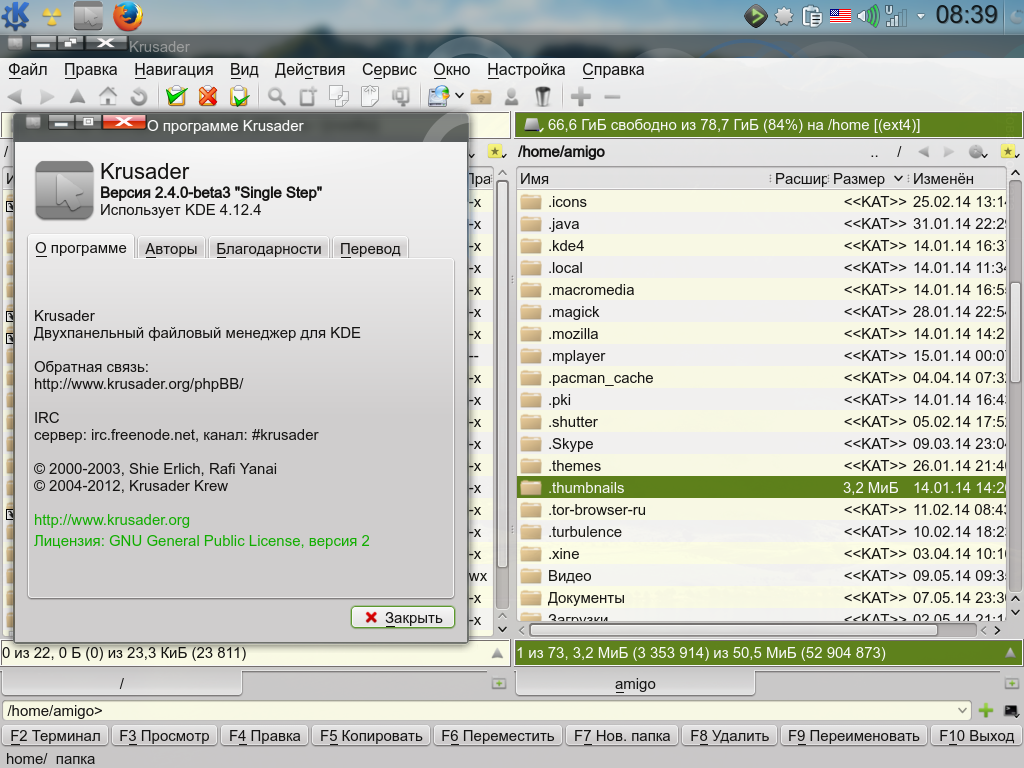
Task: Click the minus toolbar icon
Action: pos(612,97)
